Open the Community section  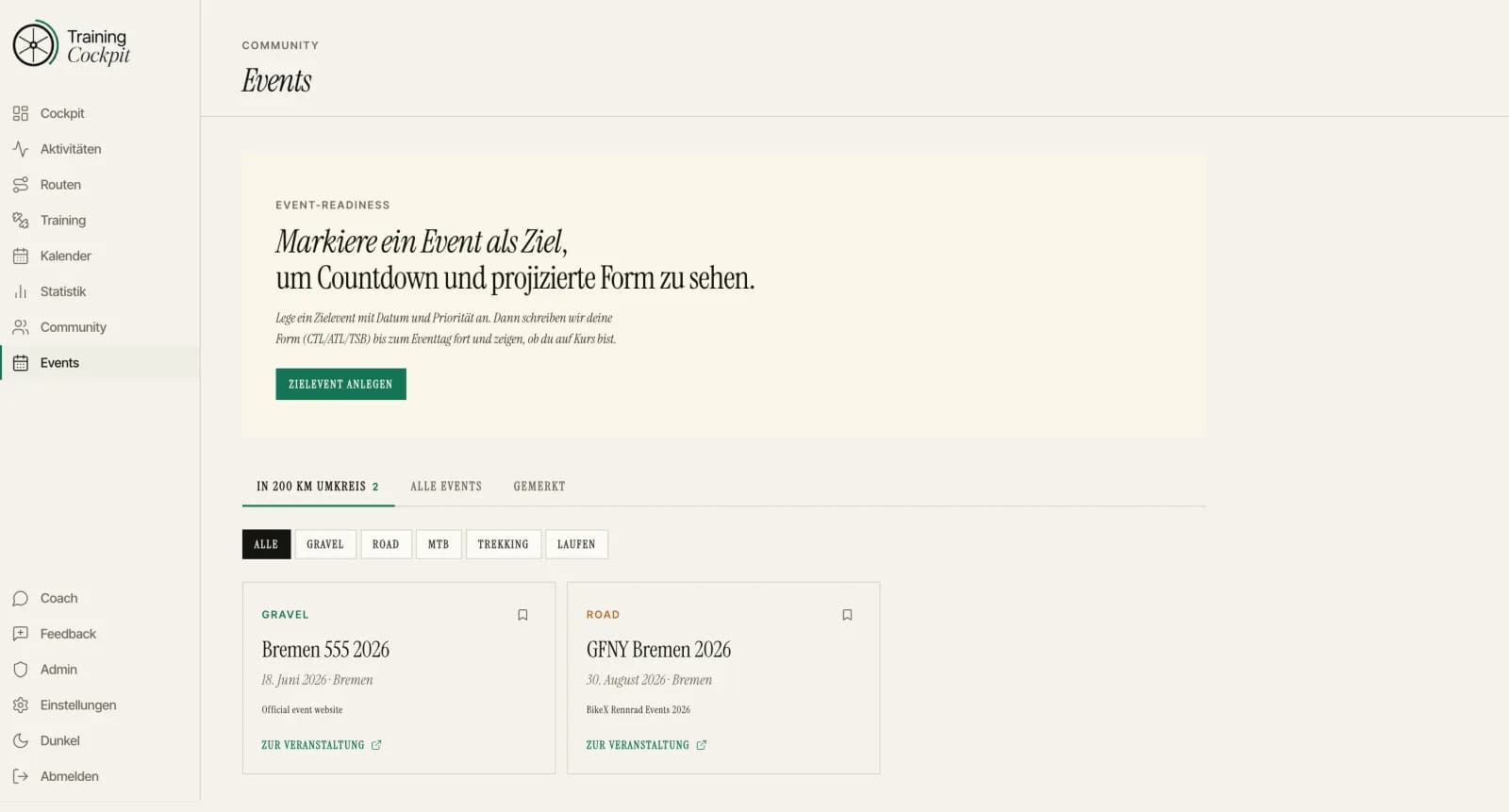100,327
